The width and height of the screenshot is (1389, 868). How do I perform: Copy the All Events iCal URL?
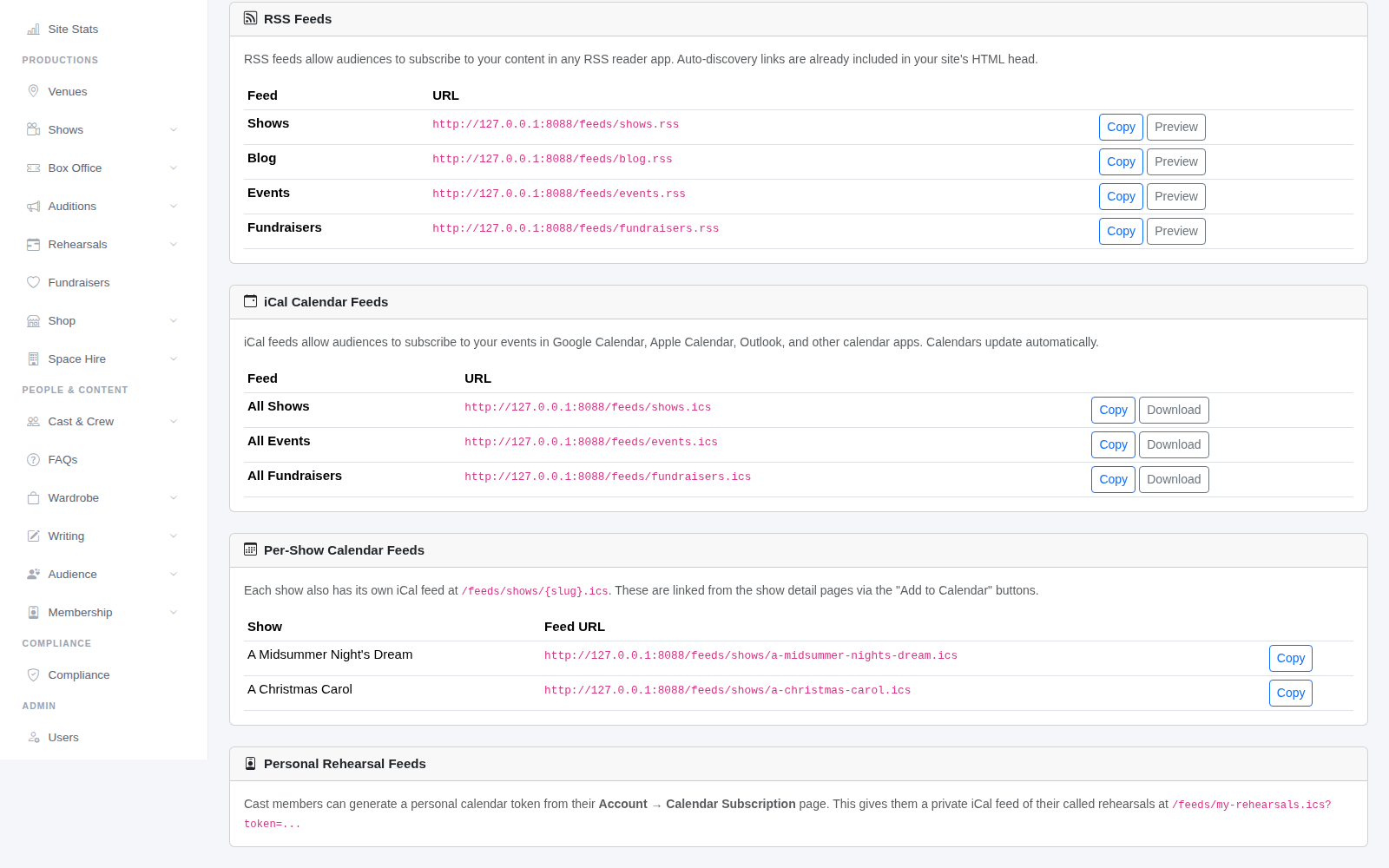(1113, 444)
